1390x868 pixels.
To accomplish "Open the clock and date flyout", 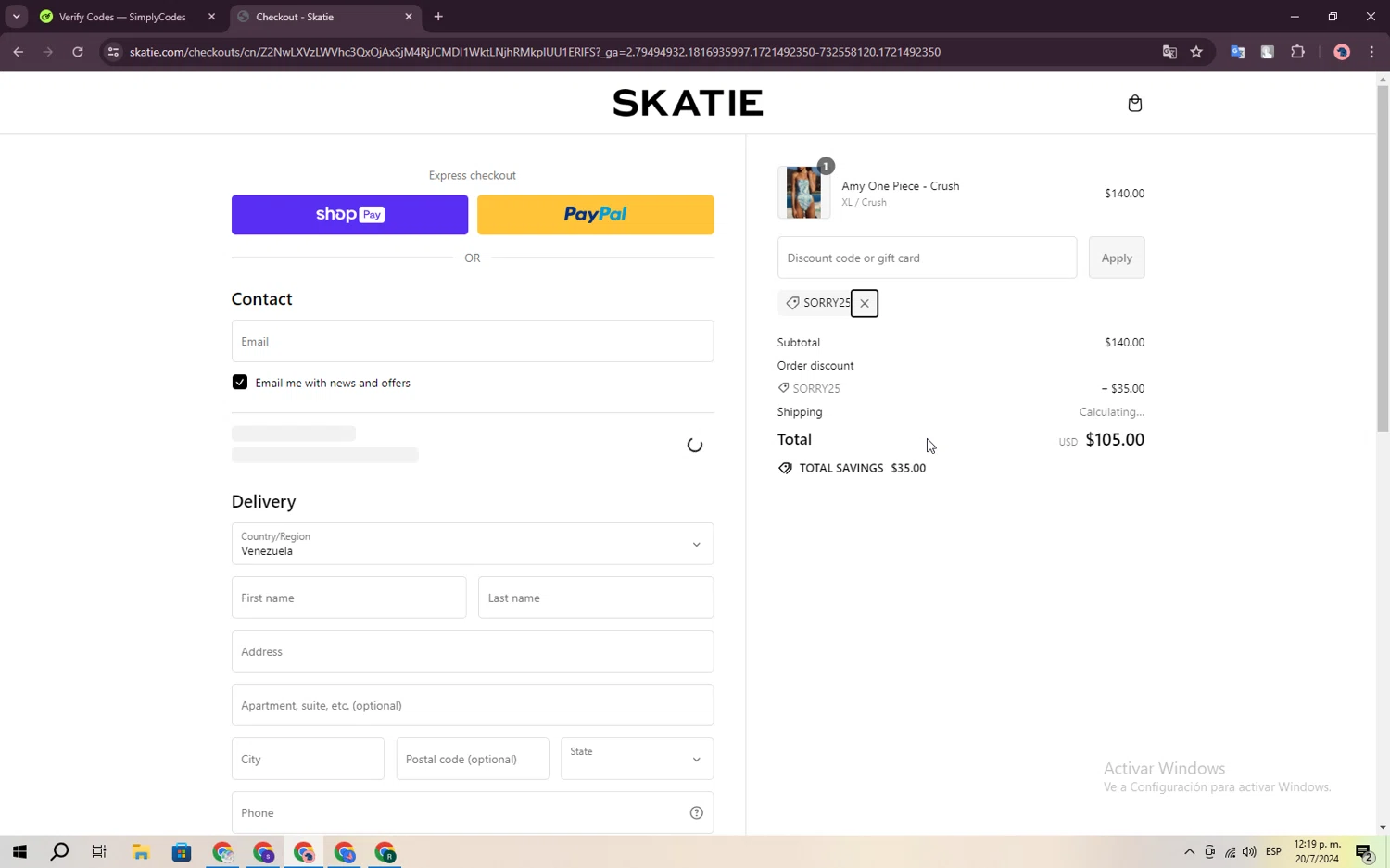I will (1318, 852).
